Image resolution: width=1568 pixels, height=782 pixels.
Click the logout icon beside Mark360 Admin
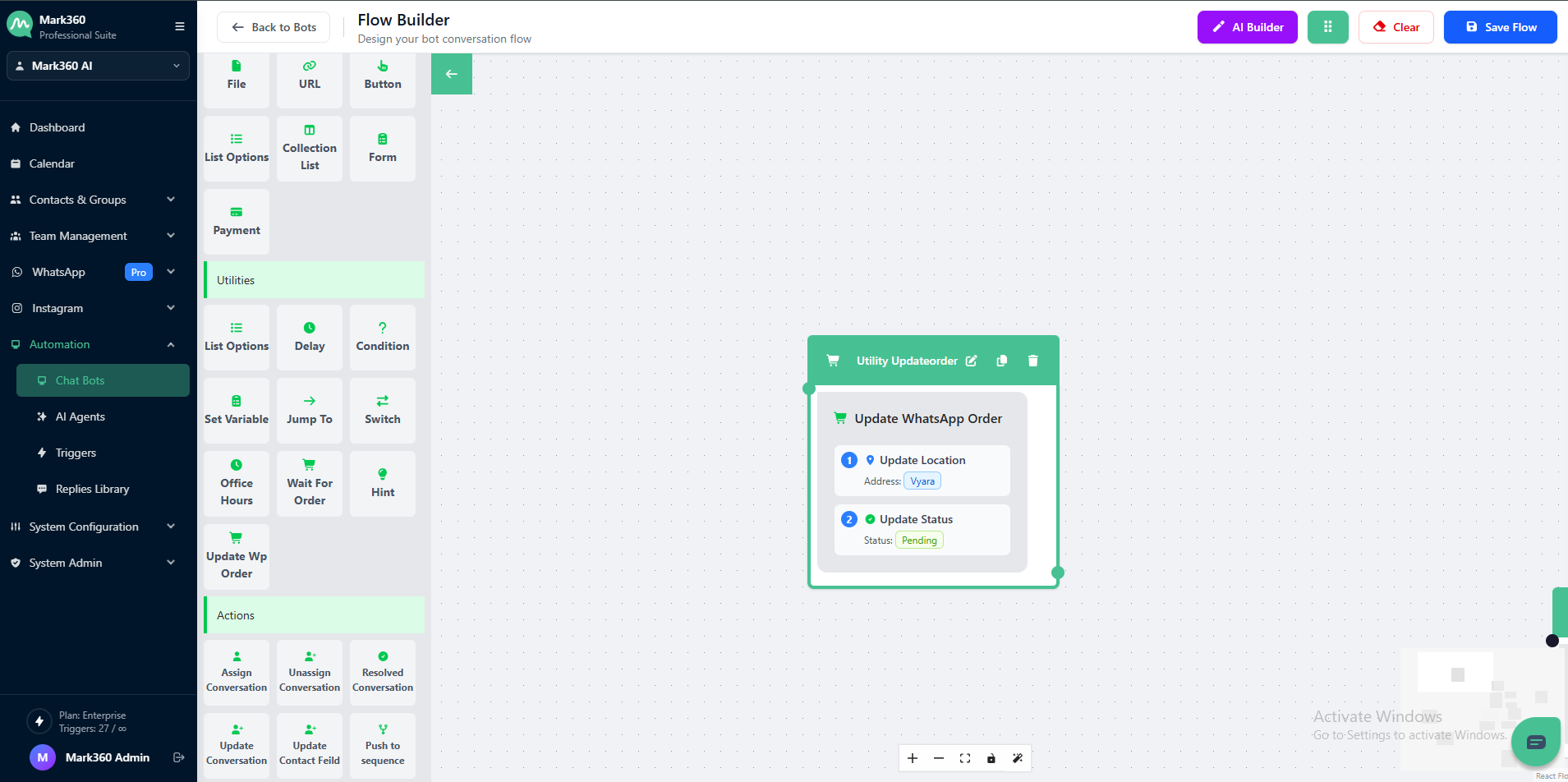tap(179, 757)
